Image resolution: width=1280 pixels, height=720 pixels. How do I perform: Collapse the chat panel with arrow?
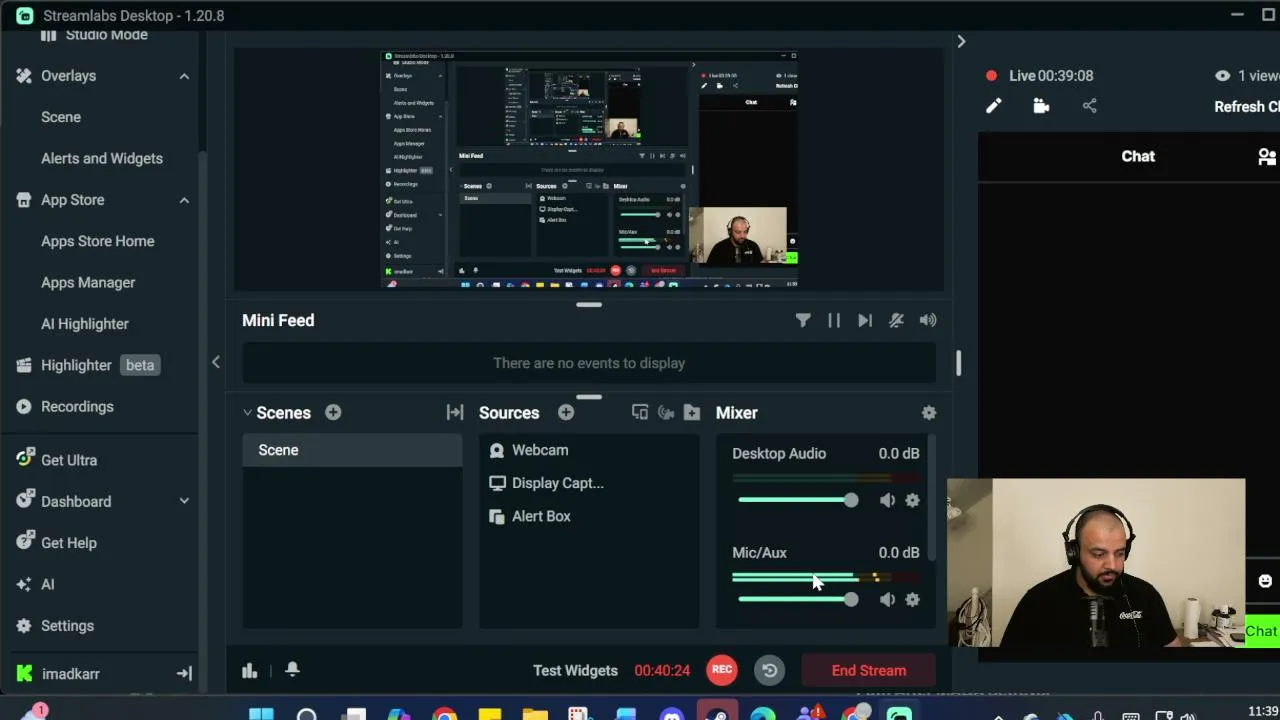961,41
